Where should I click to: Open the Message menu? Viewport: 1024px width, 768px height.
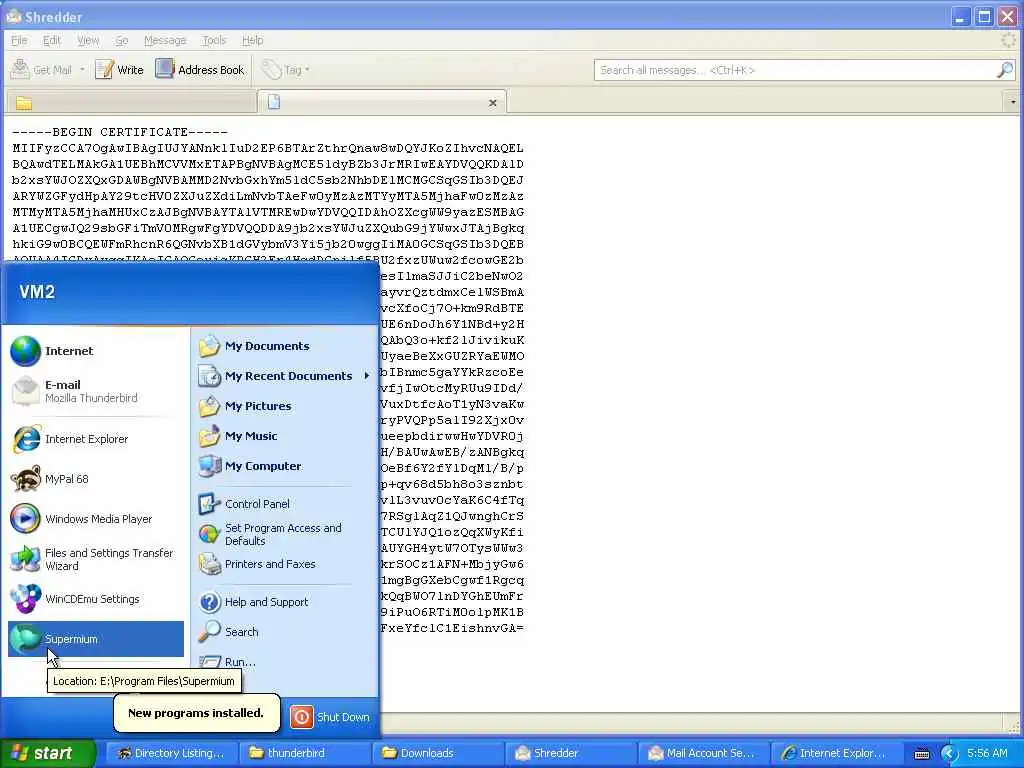(165, 40)
